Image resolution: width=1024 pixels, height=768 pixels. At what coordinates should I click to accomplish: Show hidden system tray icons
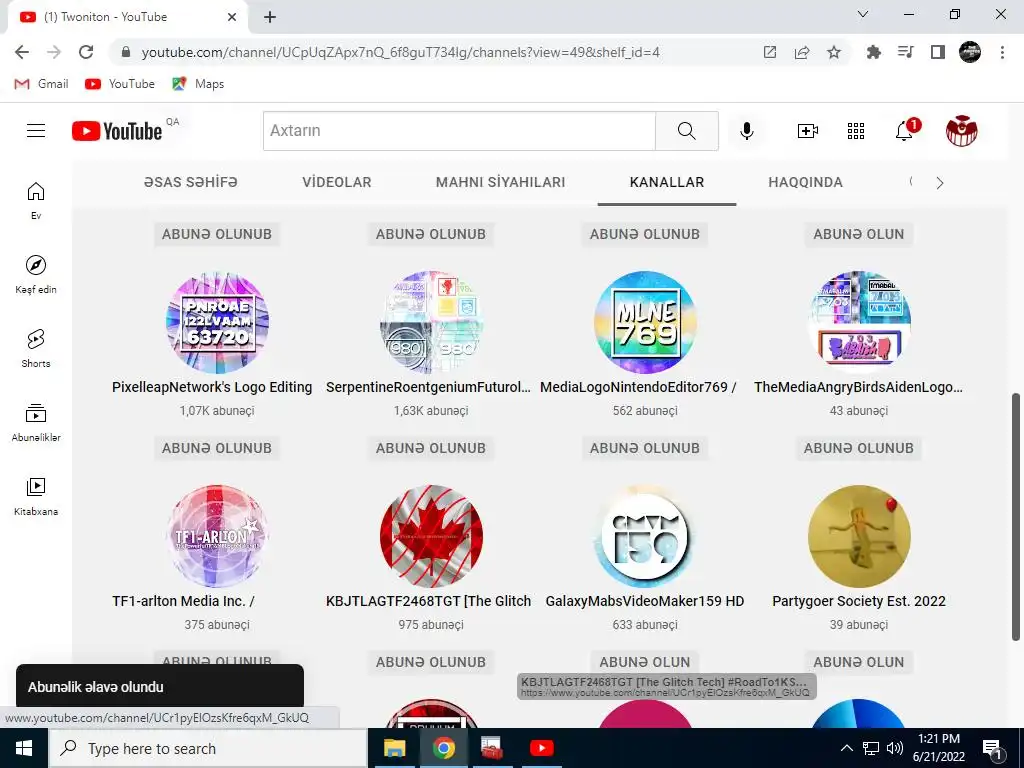tap(846, 748)
